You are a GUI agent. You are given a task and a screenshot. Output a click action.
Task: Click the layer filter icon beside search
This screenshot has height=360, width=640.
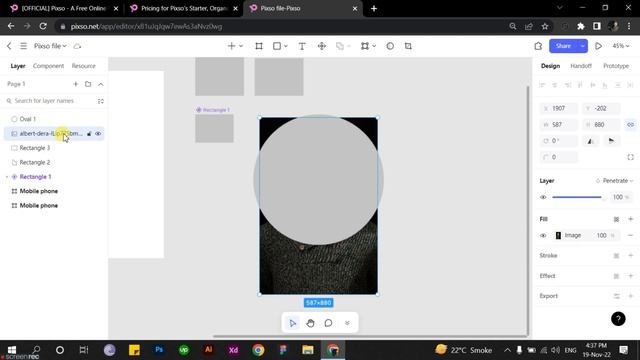point(101,101)
